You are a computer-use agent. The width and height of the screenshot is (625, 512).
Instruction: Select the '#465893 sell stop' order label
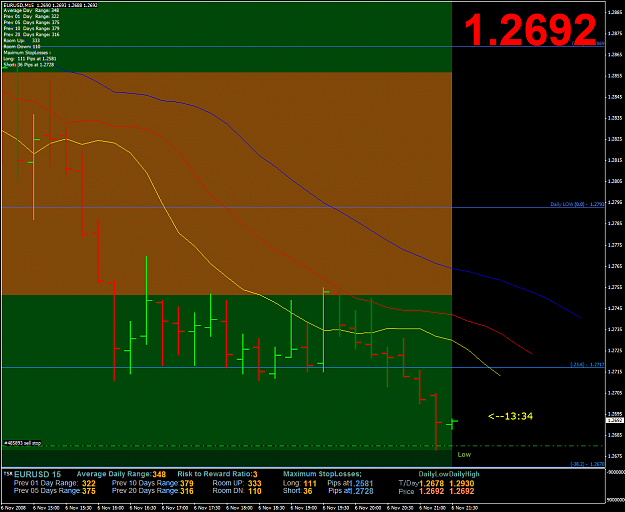[x=22, y=443]
